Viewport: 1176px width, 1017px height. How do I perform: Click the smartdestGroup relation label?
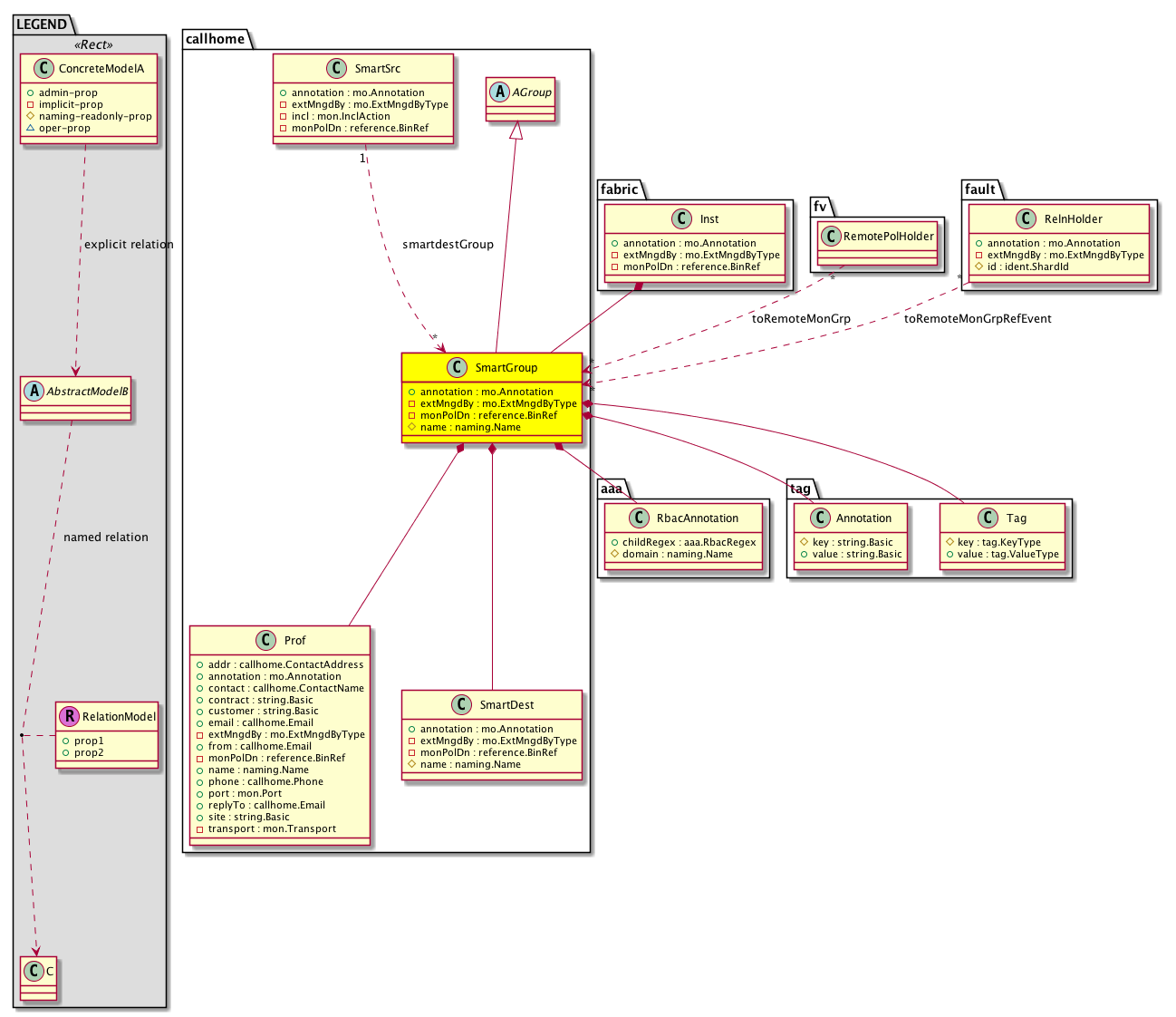coord(448,244)
